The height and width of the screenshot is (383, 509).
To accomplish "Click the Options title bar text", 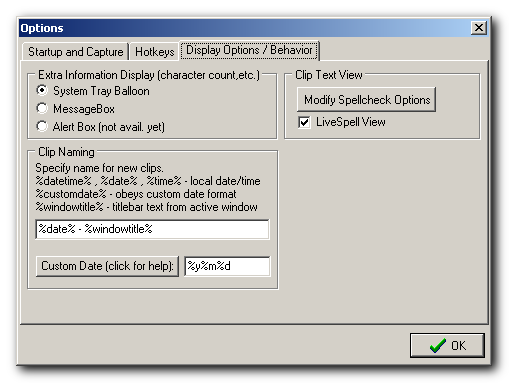I will (x=42, y=28).
